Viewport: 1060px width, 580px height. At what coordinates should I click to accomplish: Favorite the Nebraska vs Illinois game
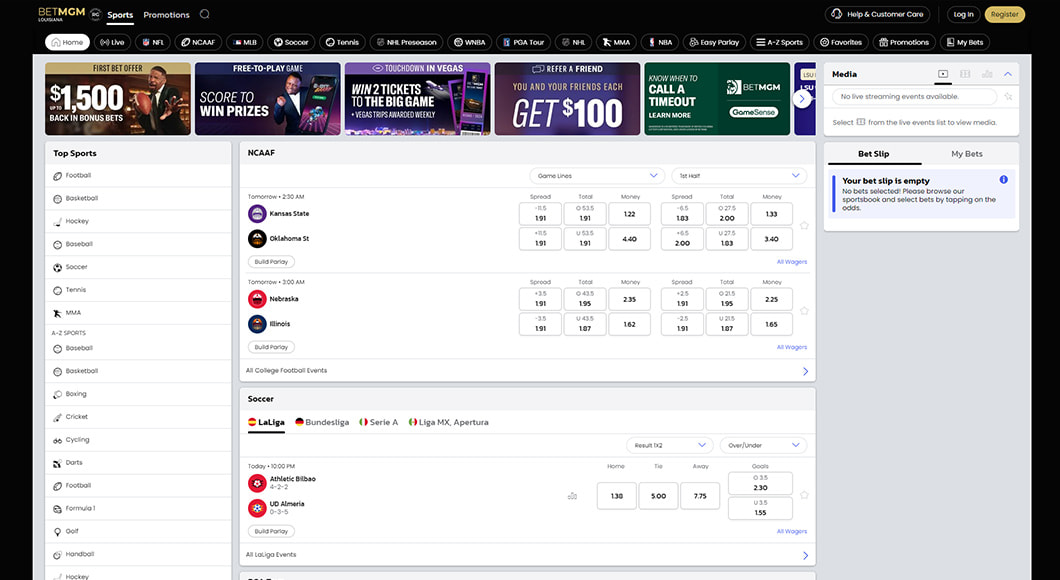[x=804, y=311]
